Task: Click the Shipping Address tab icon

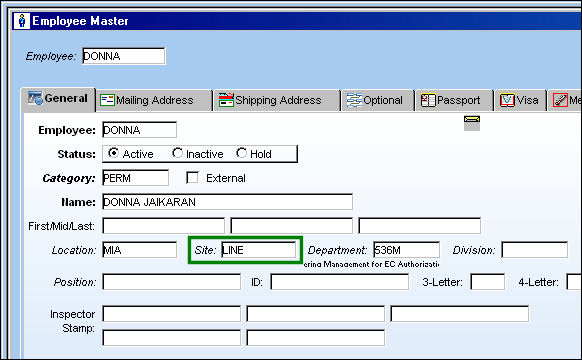Action: point(226,100)
